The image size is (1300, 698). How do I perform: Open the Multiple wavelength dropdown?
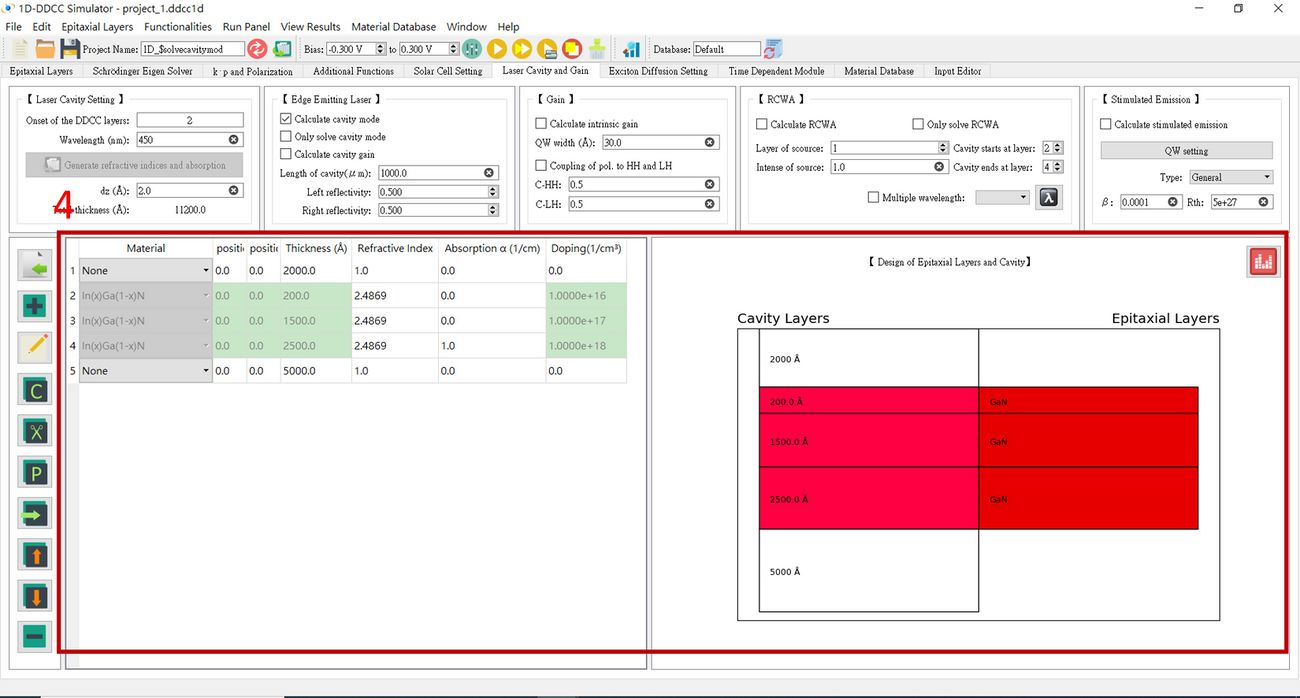[1002, 198]
